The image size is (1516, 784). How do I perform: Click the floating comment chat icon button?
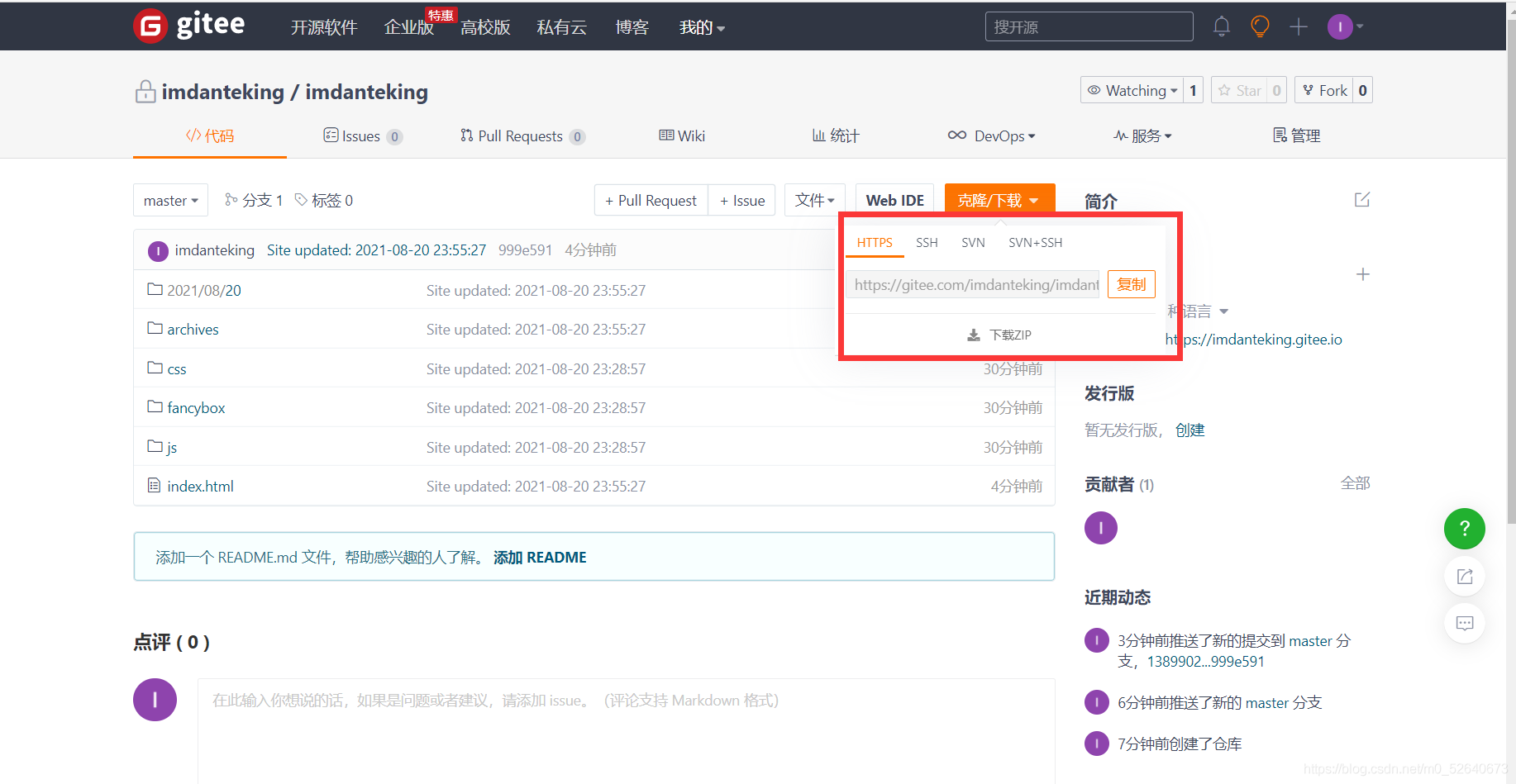1465,623
